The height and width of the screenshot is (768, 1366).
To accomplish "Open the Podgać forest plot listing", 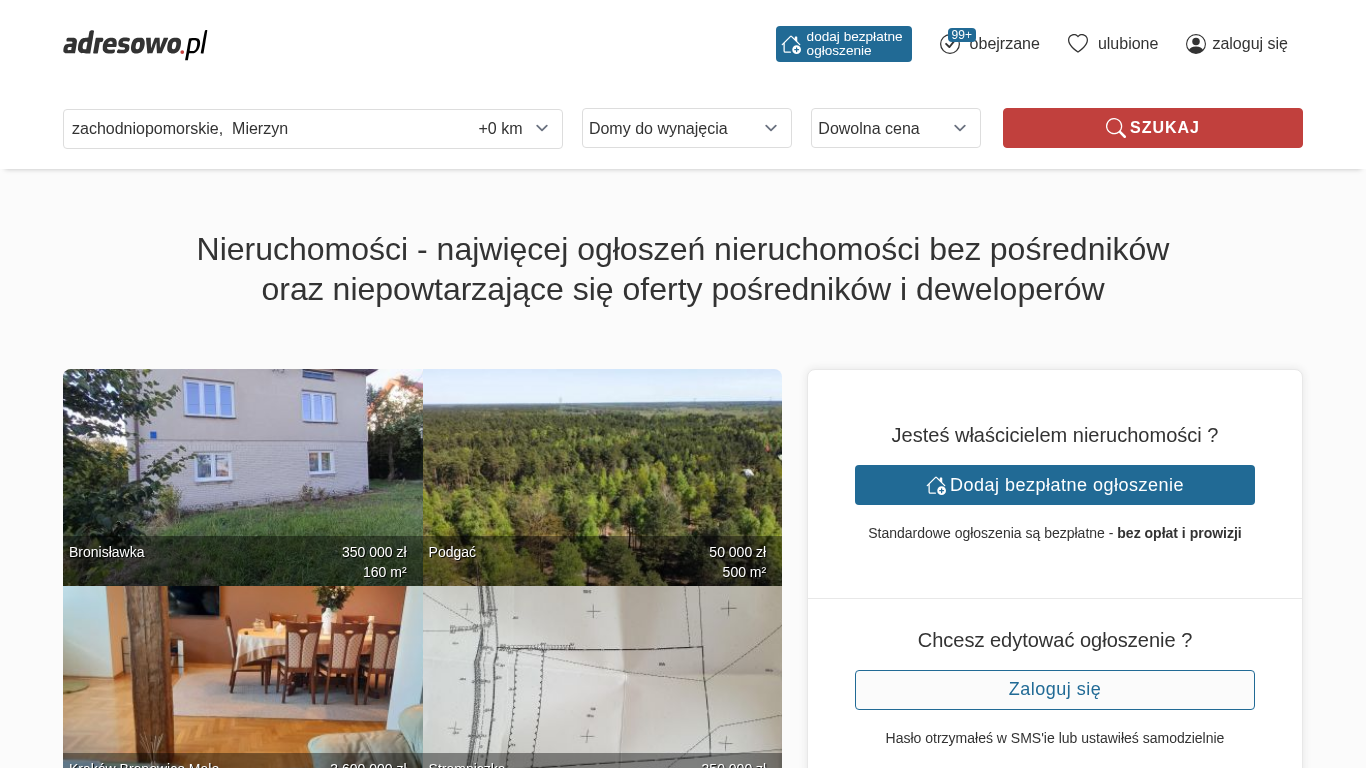I will tap(602, 460).
